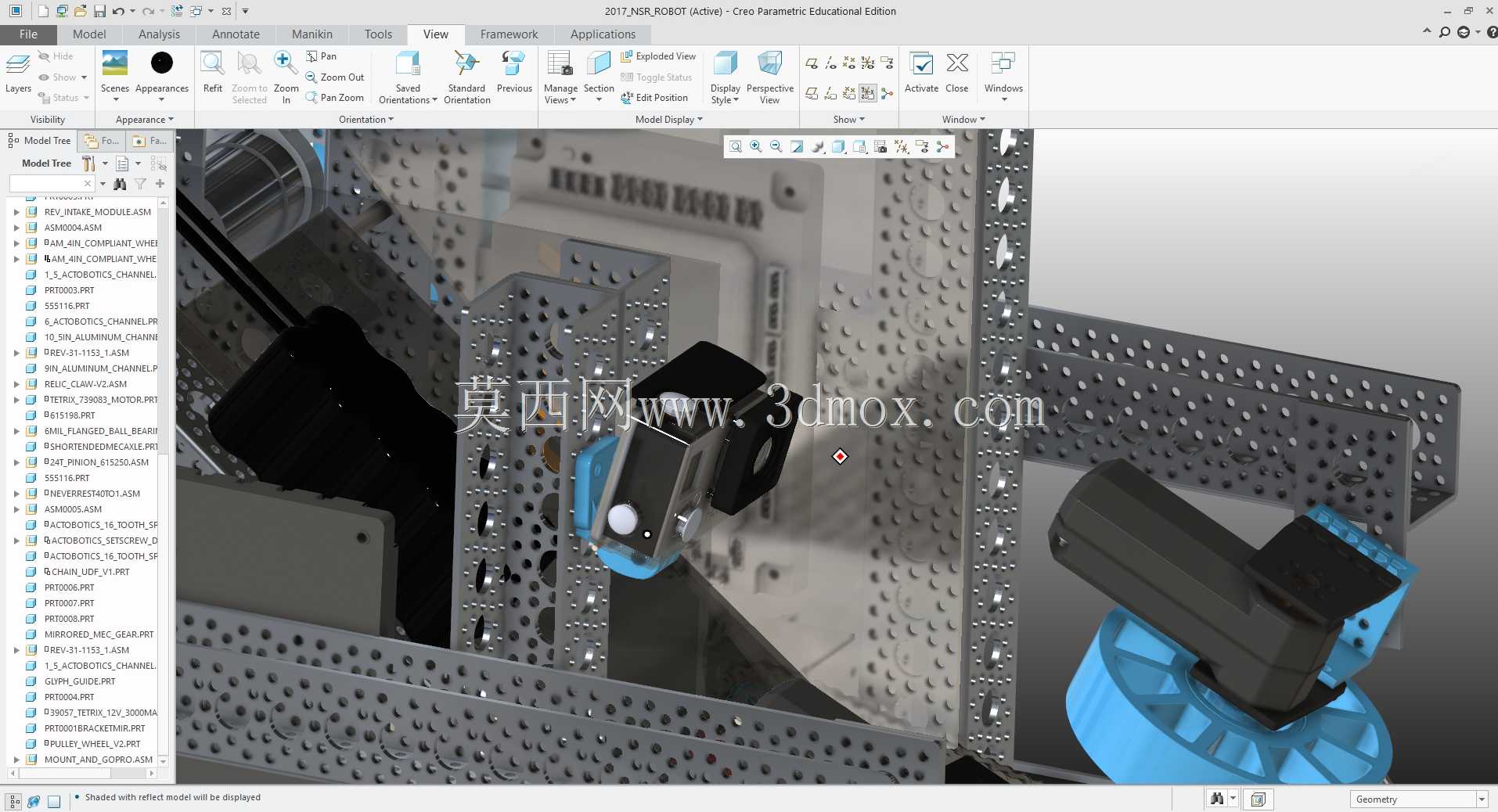
Task: Switch to the Favorites tab
Action: 149,141
